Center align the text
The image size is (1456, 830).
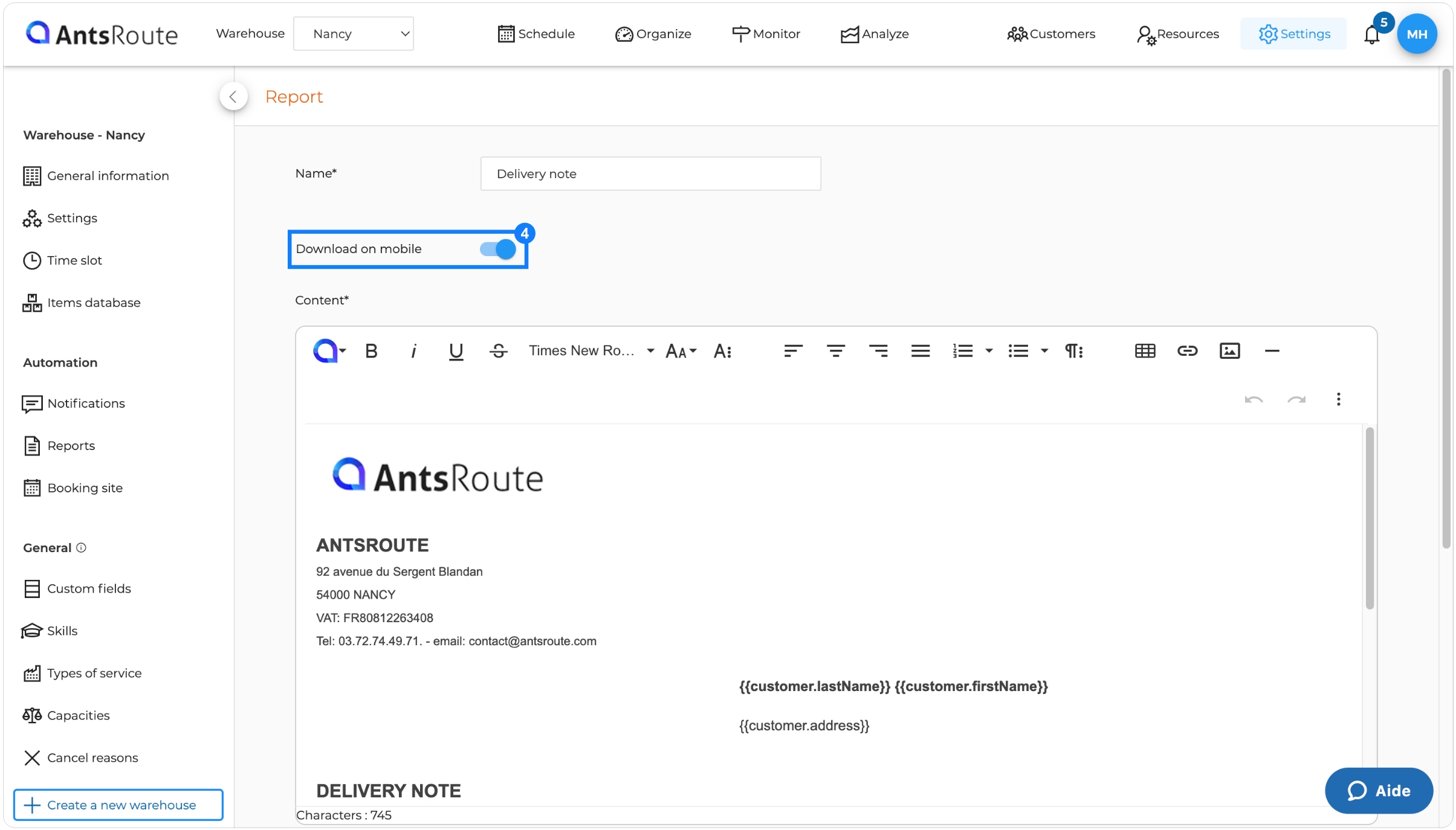836,351
